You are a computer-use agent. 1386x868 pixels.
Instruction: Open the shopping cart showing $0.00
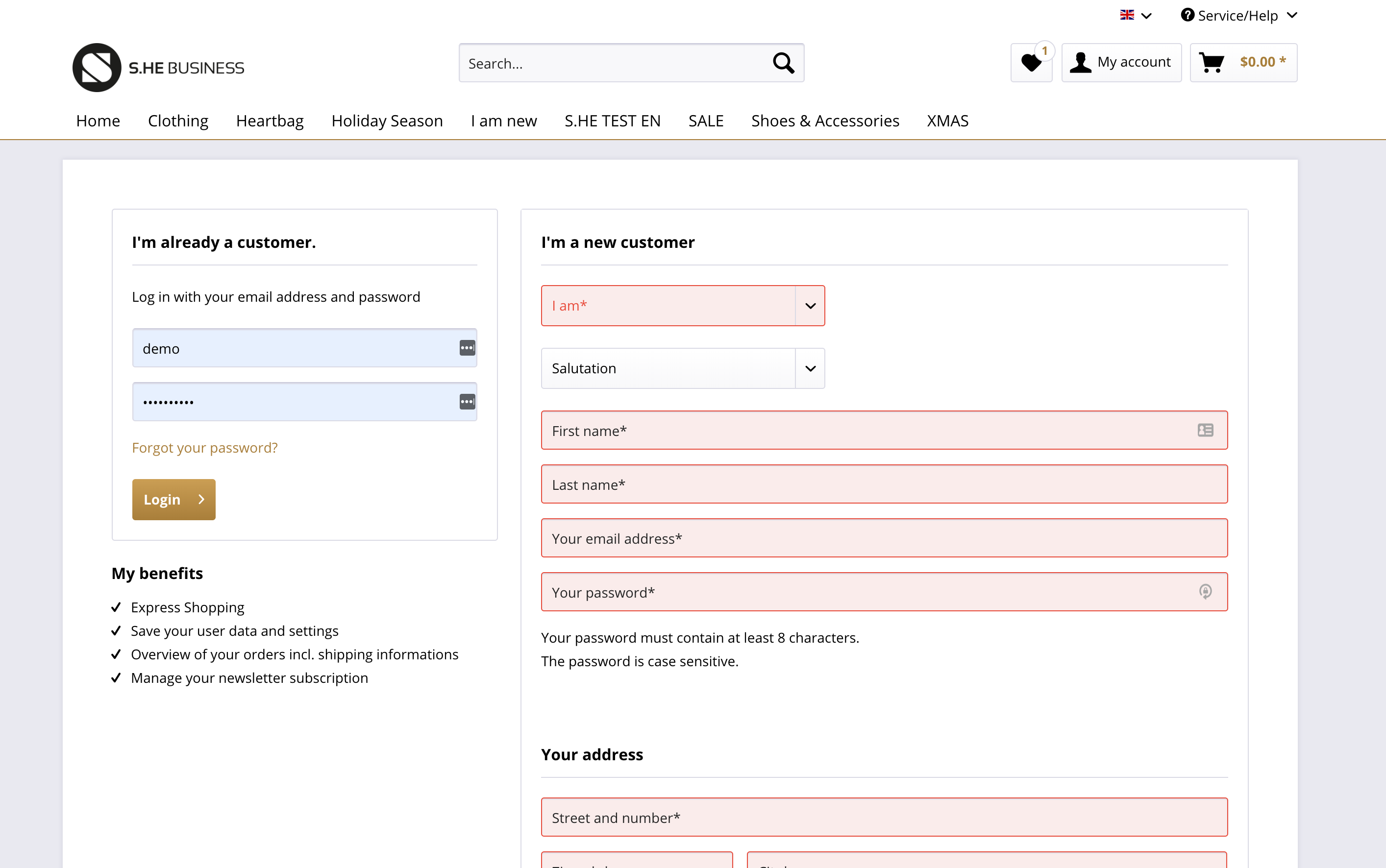click(x=1243, y=63)
